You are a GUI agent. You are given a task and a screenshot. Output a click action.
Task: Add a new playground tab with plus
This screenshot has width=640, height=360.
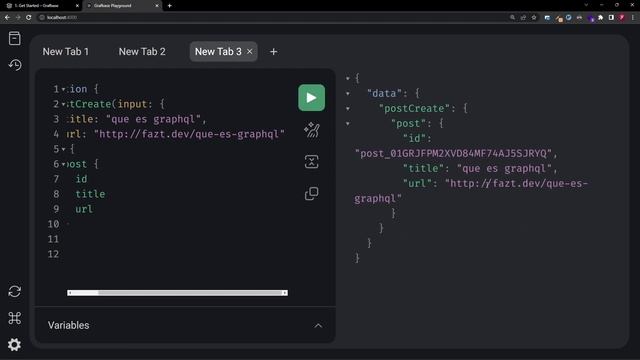click(273, 52)
